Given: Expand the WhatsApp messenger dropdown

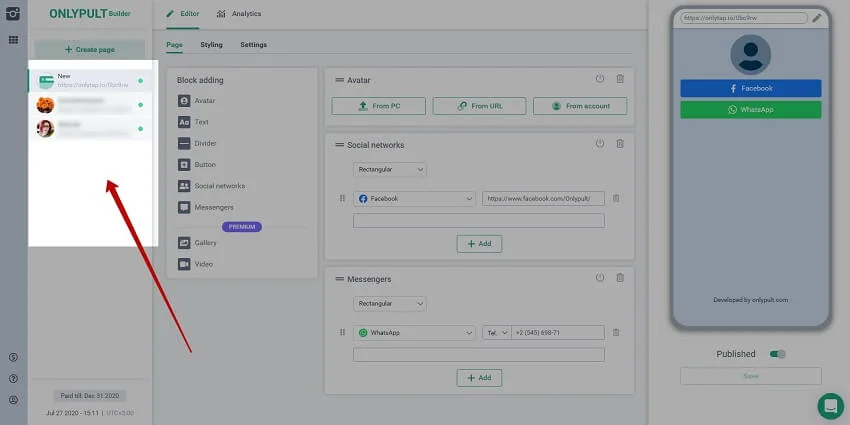Looking at the screenshot, I should (x=414, y=332).
